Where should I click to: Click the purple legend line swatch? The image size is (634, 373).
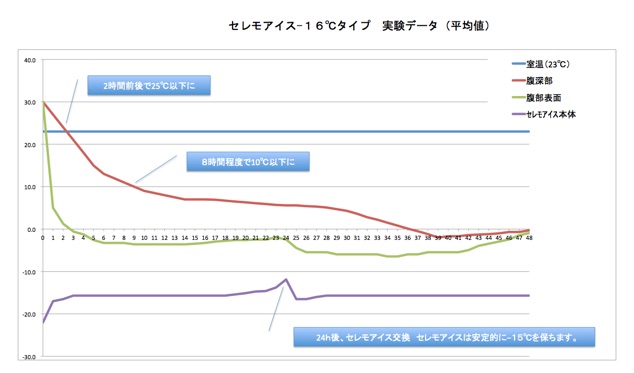click(x=518, y=114)
